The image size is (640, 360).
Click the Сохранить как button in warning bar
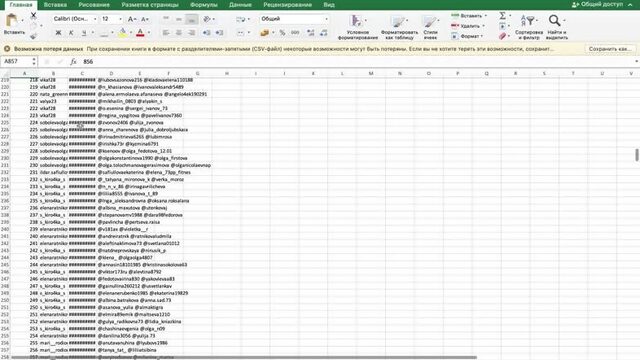point(610,49)
